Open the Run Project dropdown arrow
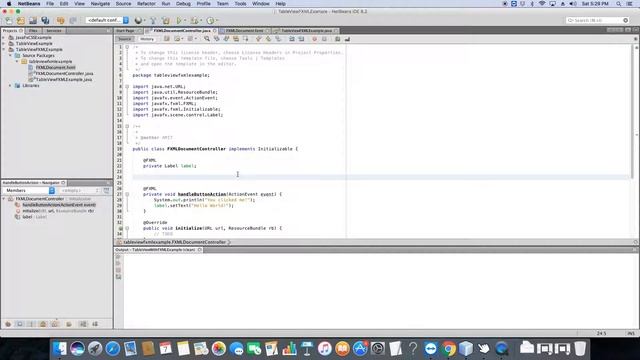The width and height of the screenshot is (640, 360). [185, 20]
